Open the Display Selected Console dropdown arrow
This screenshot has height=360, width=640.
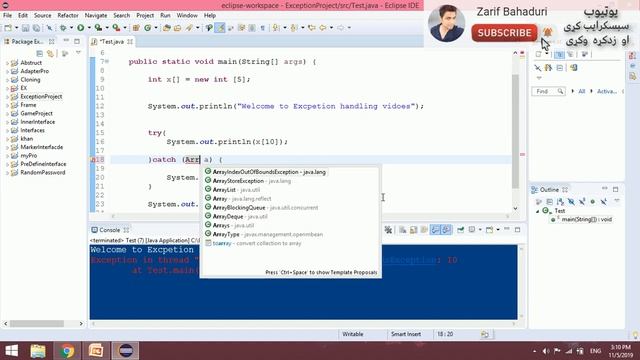point(480,230)
